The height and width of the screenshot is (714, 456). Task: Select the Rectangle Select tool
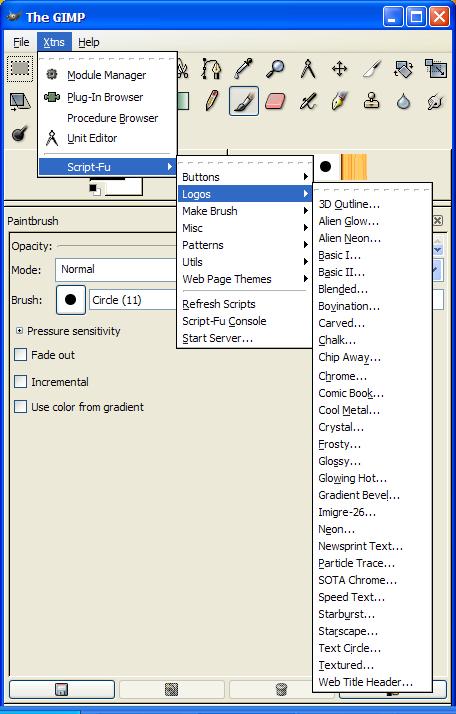click(20, 69)
